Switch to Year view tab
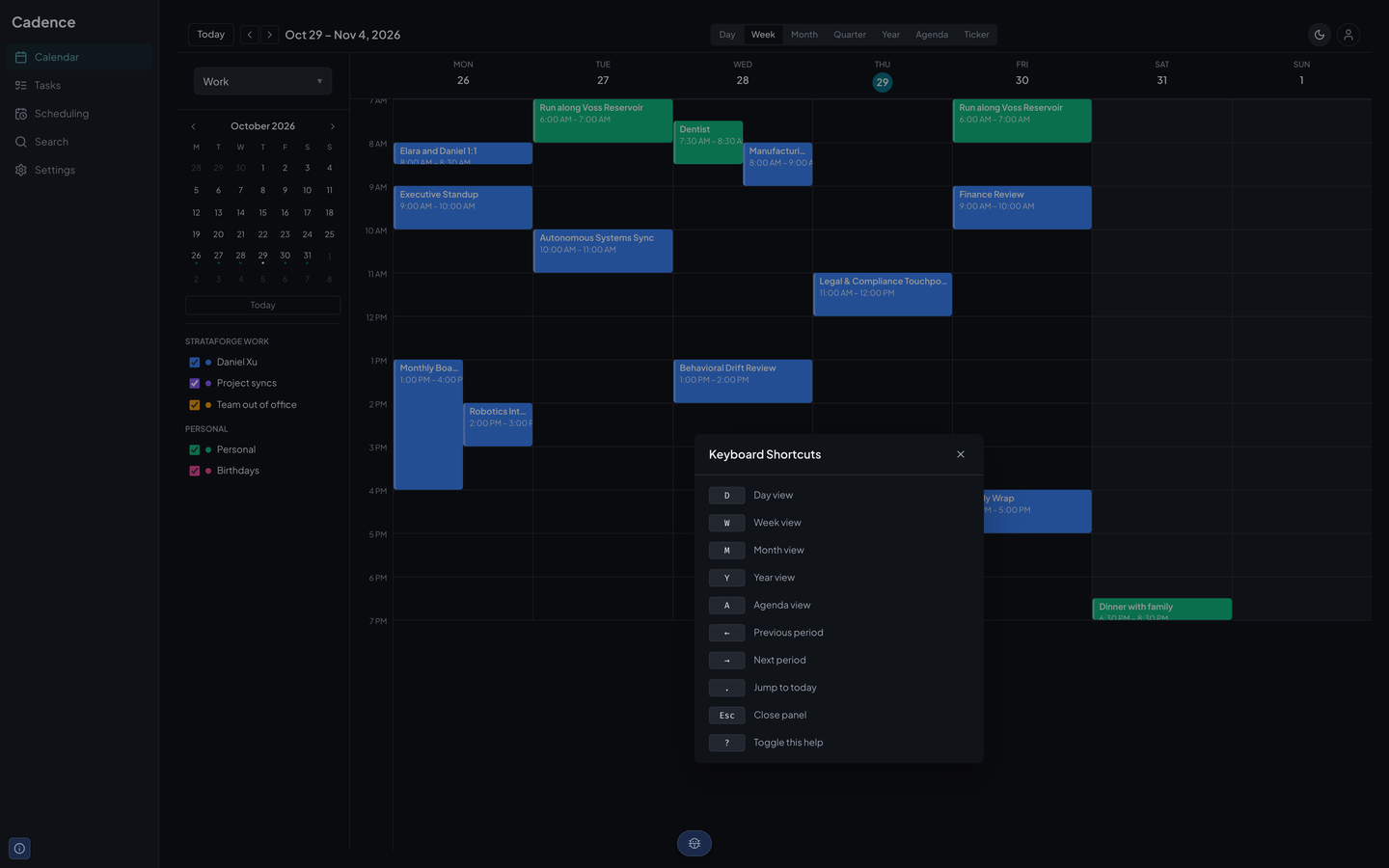 coord(891,35)
